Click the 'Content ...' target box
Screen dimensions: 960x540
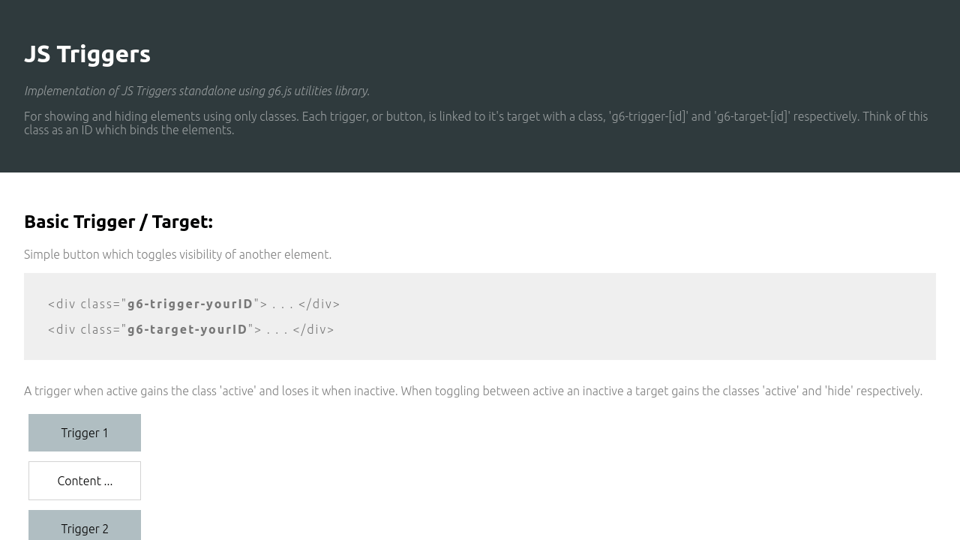coord(84,481)
